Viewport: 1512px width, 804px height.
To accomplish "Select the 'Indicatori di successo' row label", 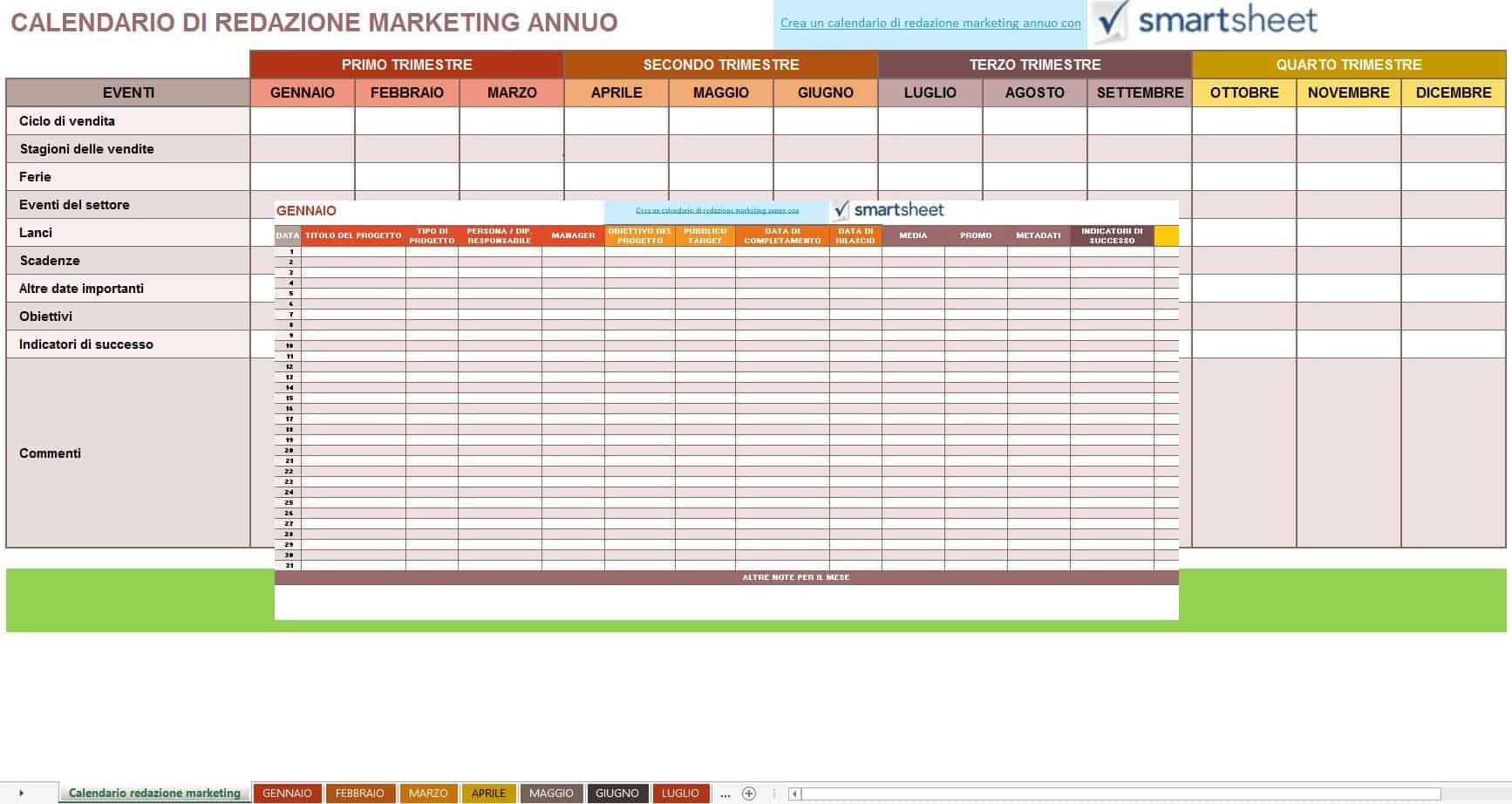I will 128,344.
